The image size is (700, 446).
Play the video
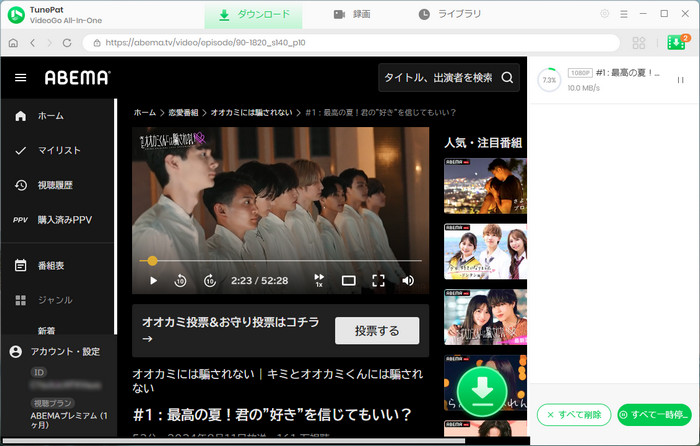tap(153, 281)
